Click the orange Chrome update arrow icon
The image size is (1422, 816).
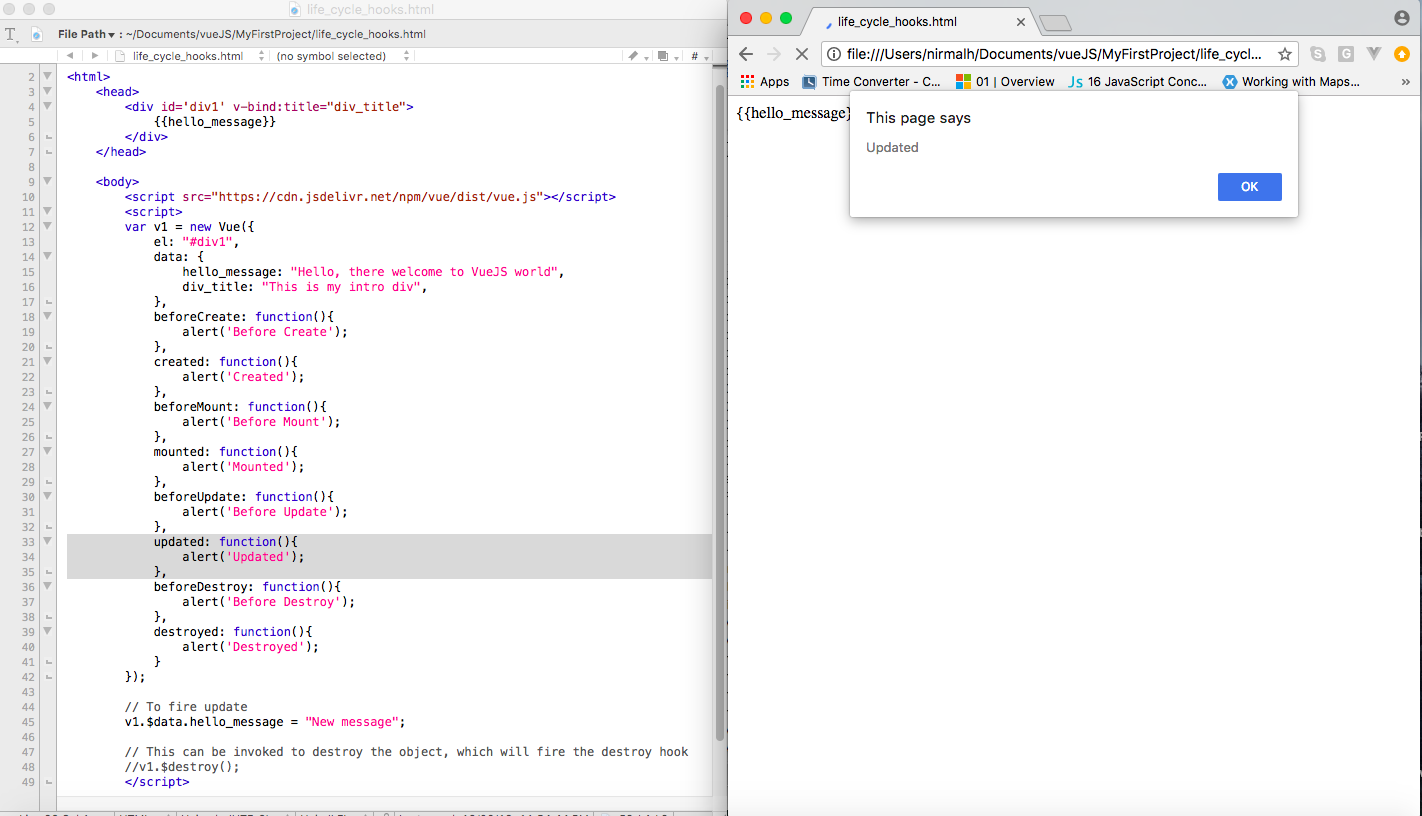click(1402, 54)
